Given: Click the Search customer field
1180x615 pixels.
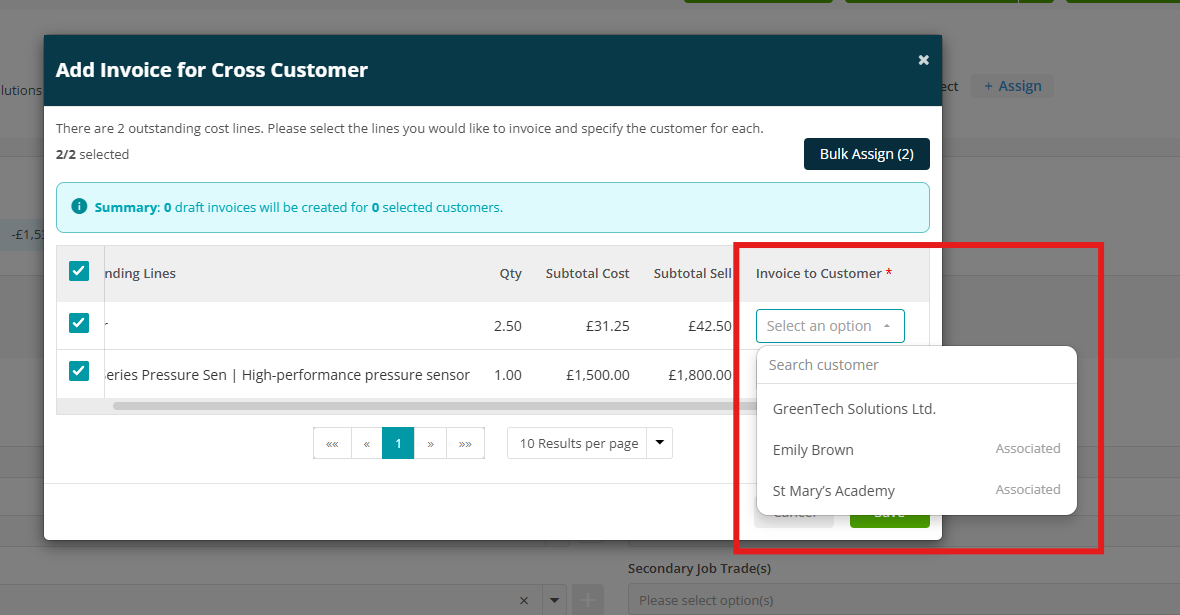Looking at the screenshot, I should 917,365.
